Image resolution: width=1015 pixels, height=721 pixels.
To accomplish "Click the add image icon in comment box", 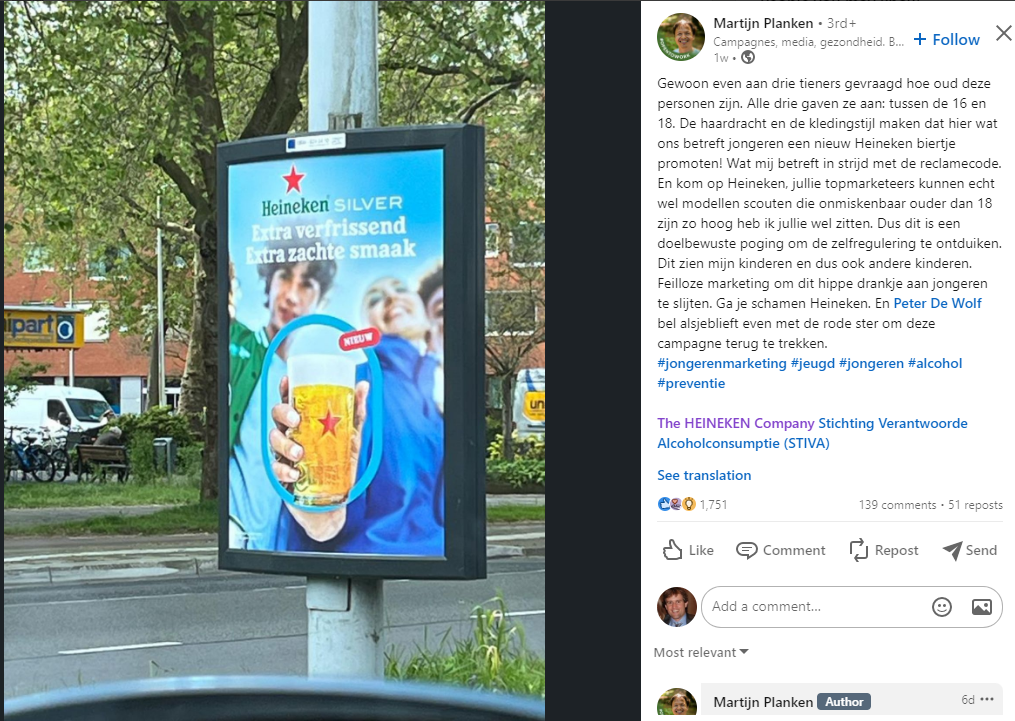I will tap(981, 606).
